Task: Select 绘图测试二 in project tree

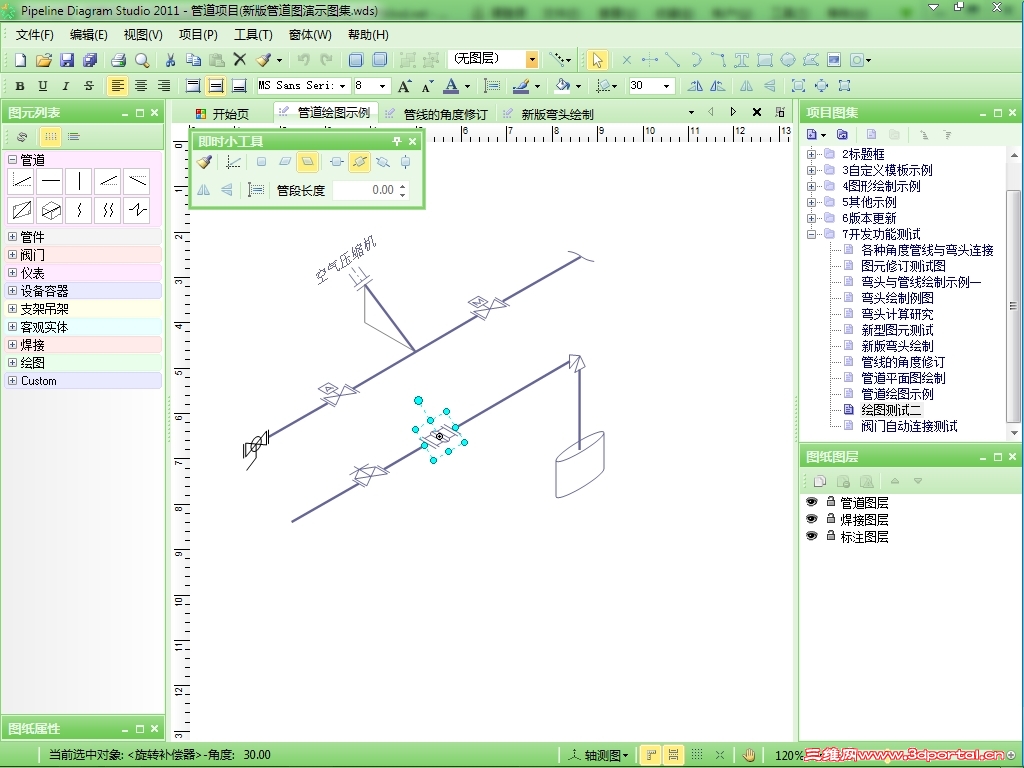Action: pos(891,410)
